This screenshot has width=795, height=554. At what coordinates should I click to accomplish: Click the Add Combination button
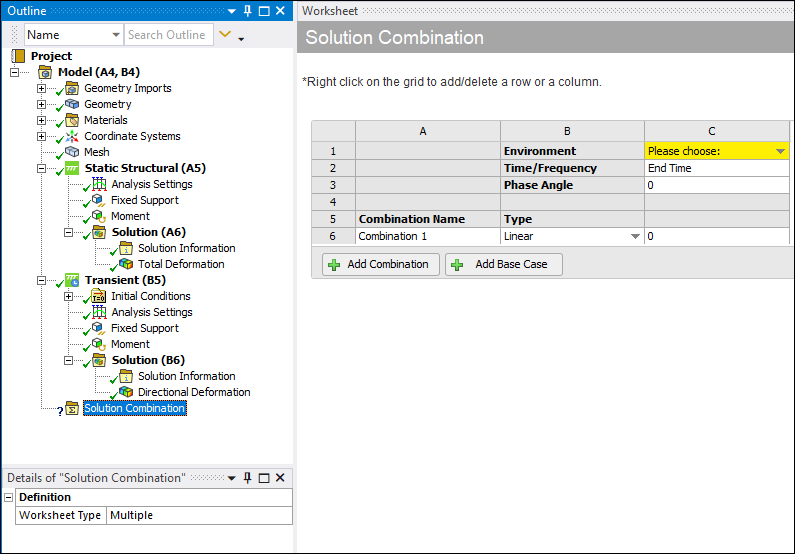point(380,264)
